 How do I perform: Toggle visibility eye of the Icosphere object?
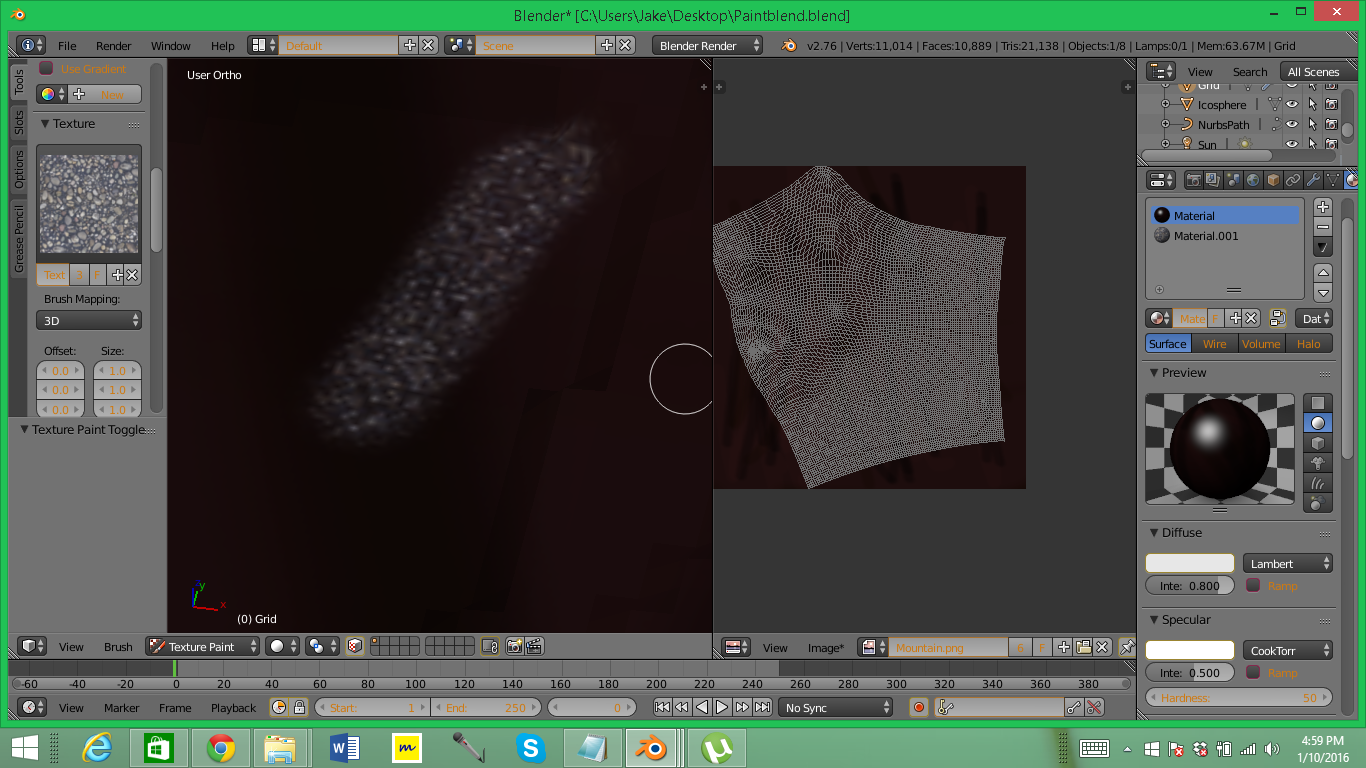[1291, 104]
